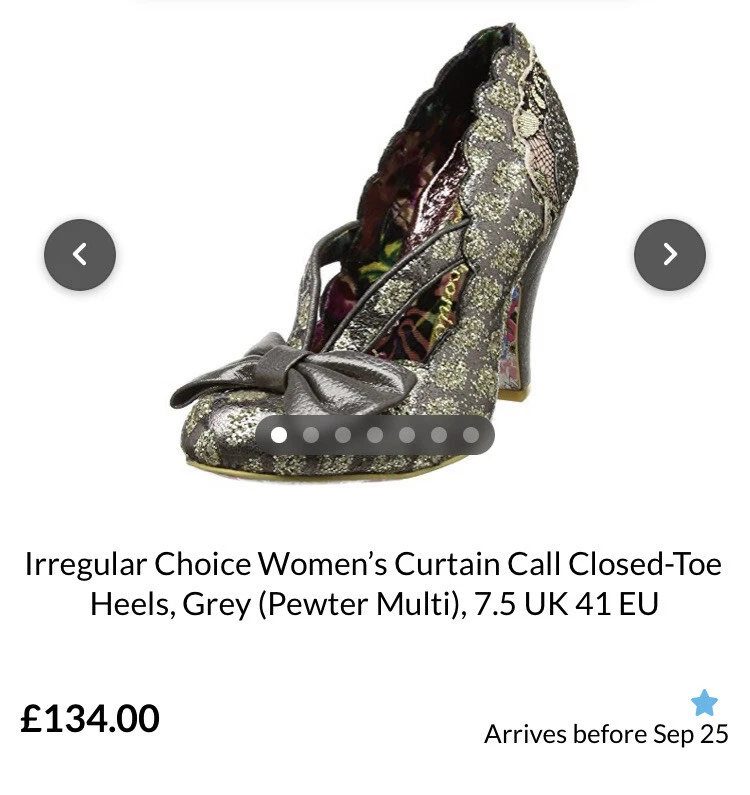Select third carousel dot indicator
This screenshot has width=750, height=795.
click(x=343, y=435)
